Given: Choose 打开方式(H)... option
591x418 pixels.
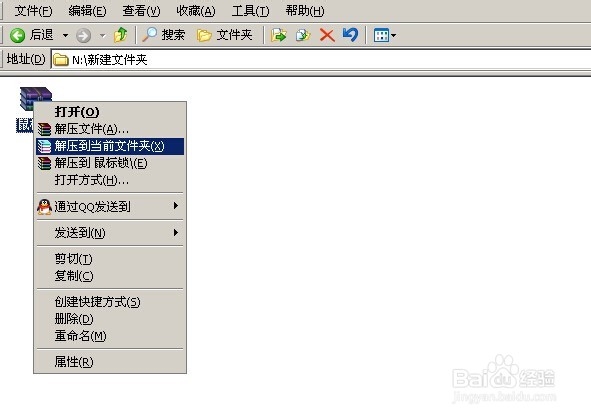Looking at the screenshot, I should pyautogui.click(x=110, y=180).
